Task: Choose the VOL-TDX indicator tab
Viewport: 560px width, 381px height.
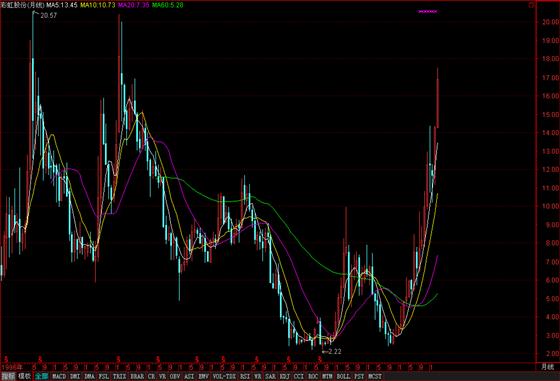Action: pyautogui.click(x=224, y=376)
